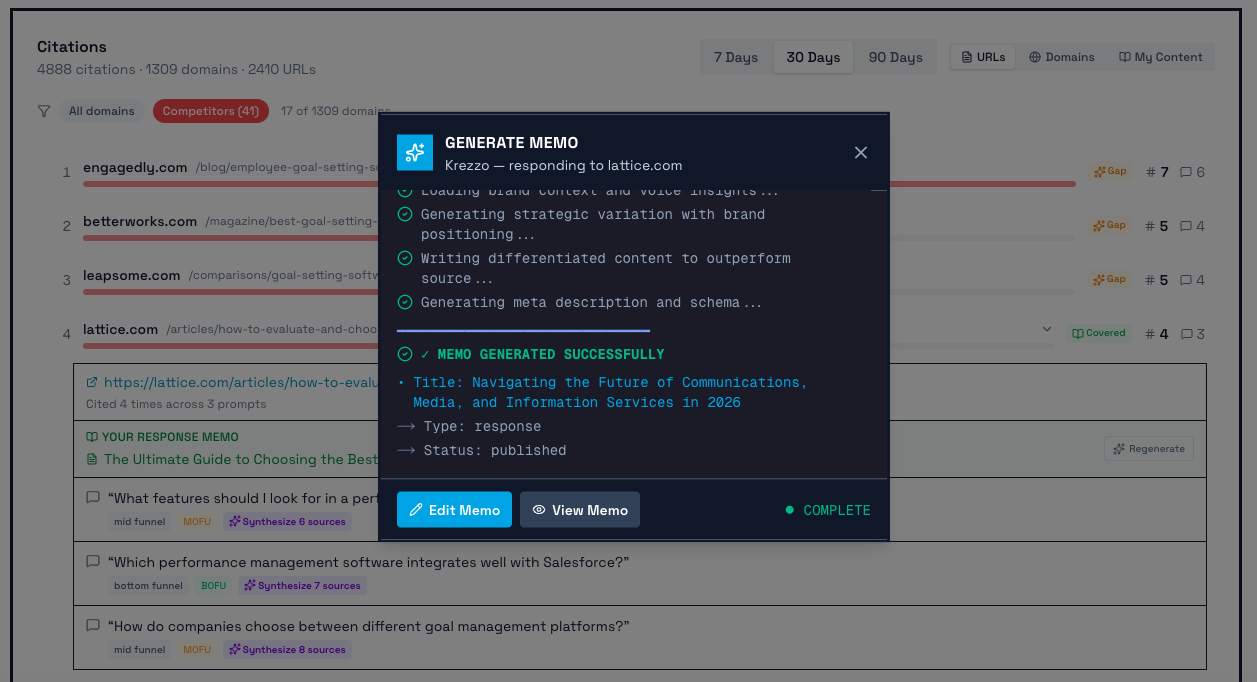Image resolution: width=1257 pixels, height=682 pixels.
Task: Open the Gap badge dropdown on betterworks.com row
Action: [1109, 225]
